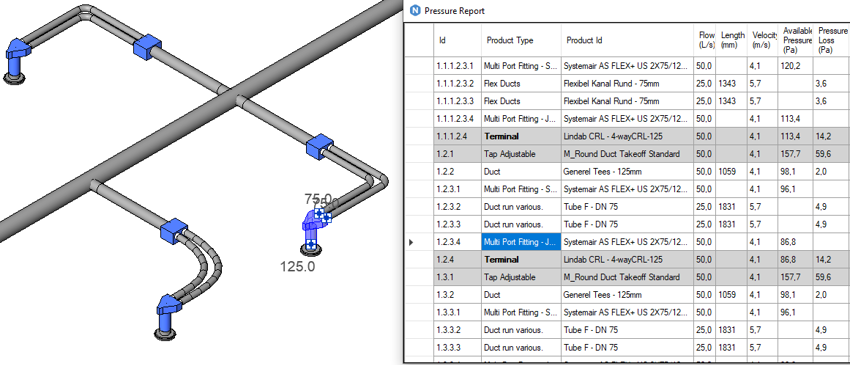Click the Pressure Report window logo icon
This screenshot has height=365, width=850.
point(416,10)
